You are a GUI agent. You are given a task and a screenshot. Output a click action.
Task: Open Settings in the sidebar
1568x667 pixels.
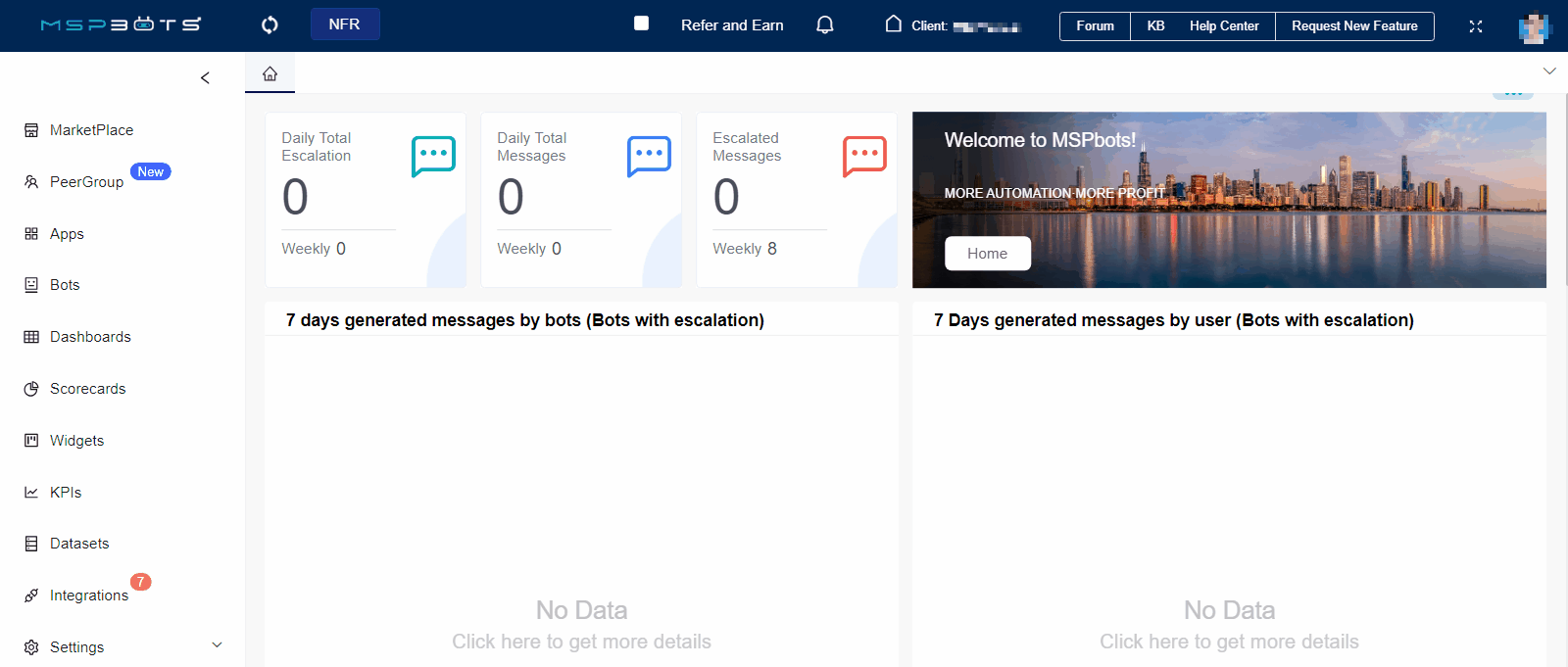coord(78,647)
